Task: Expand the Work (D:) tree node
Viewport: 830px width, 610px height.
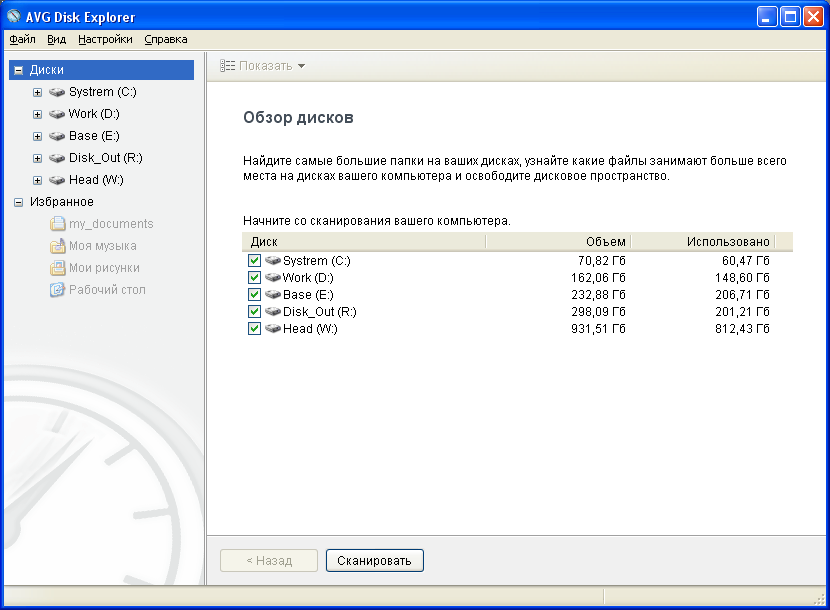Action: [37, 114]
